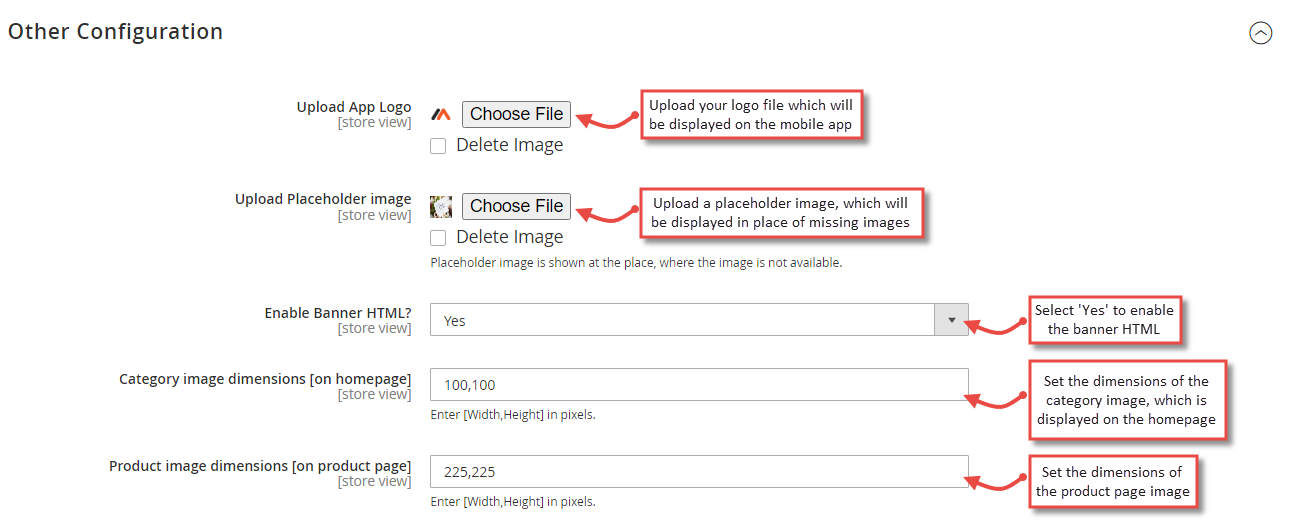The height and width of the screenshot is (532, 1291).
Task: Click the app logo thumbnail icon
Action: [x=441, y=114]
